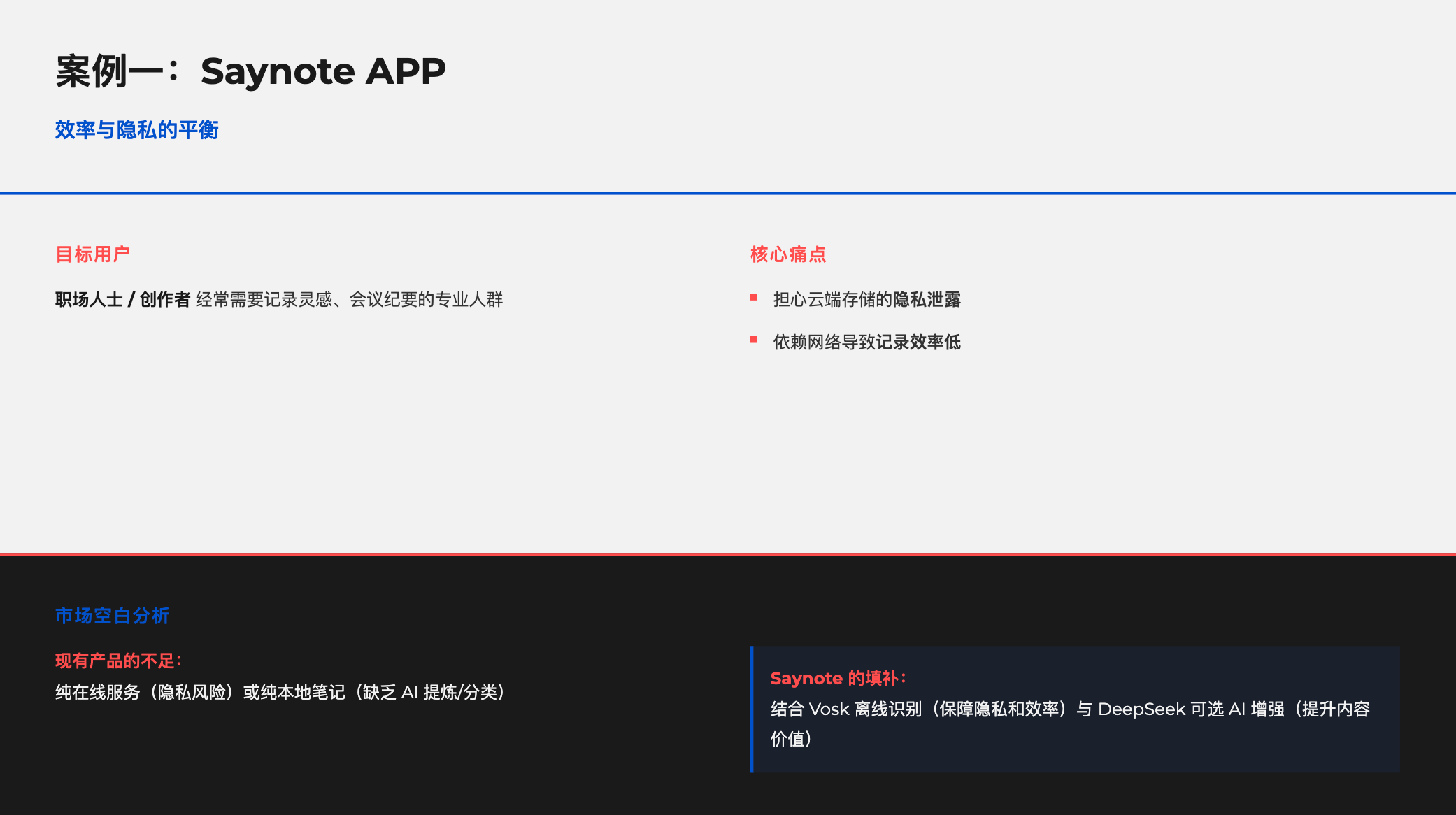1456x815 pixels.
Task: Click the bullet text 担心云端存储的隐私泄露
Action: (866, 300)
